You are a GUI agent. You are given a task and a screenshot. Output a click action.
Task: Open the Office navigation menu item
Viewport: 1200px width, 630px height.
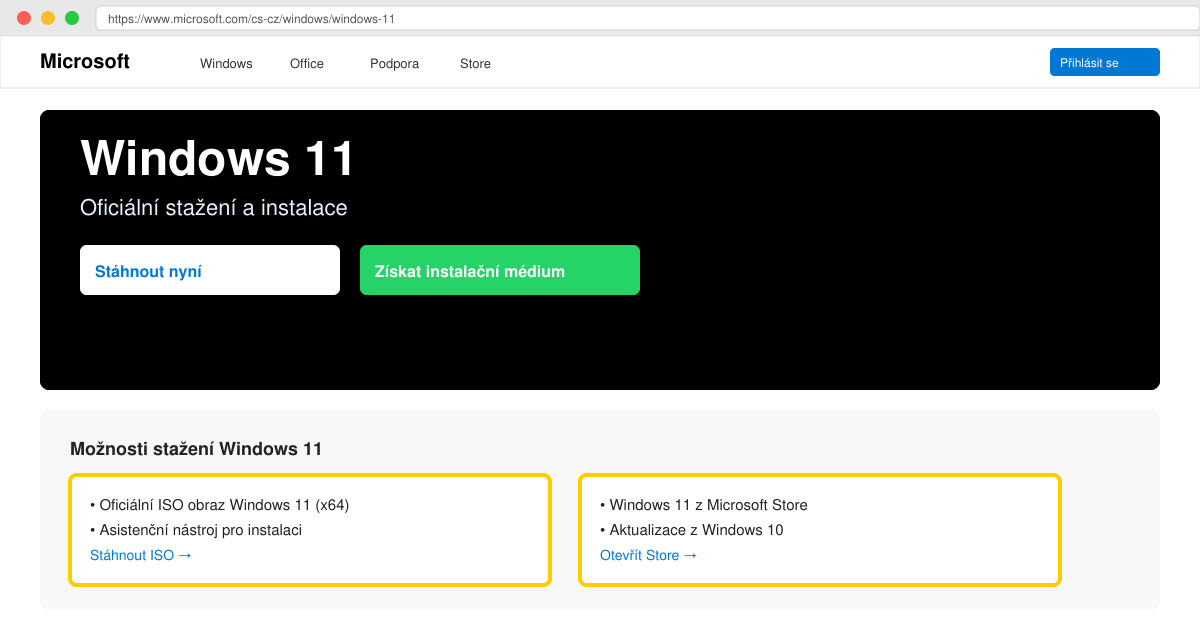307,63
